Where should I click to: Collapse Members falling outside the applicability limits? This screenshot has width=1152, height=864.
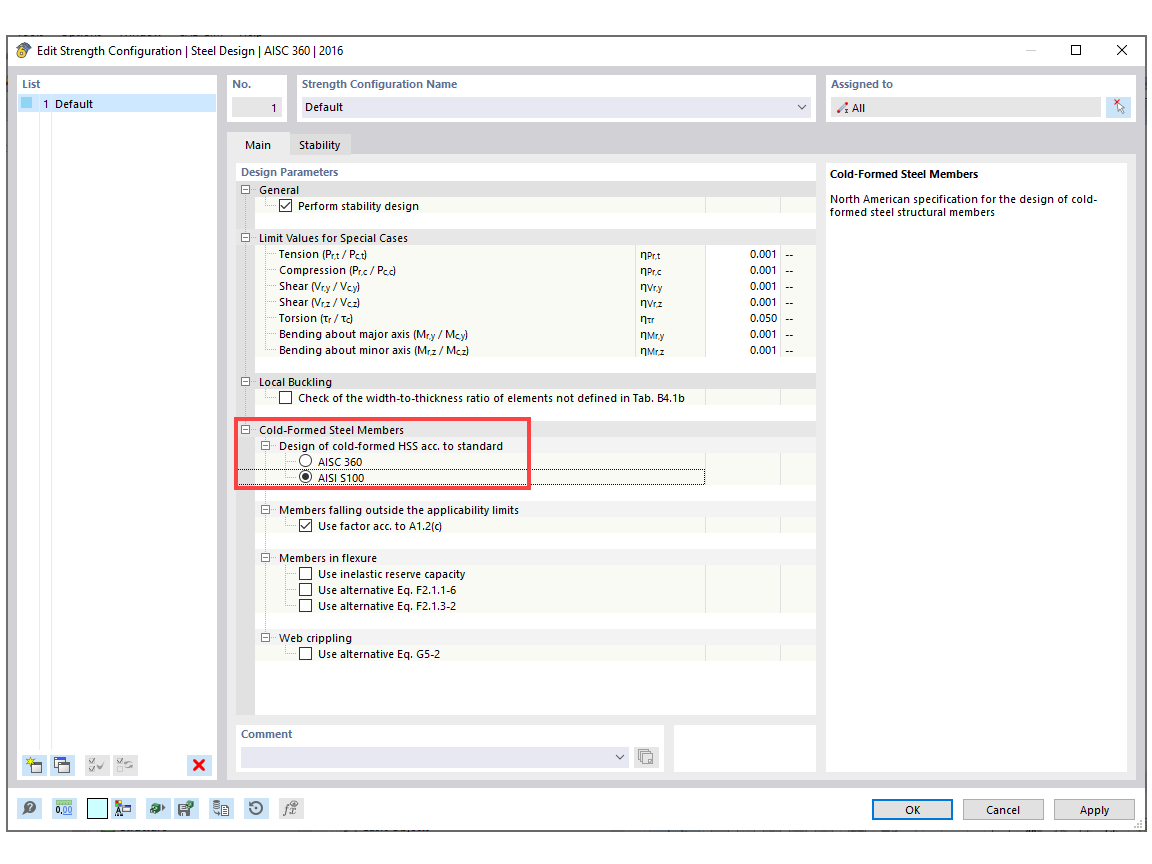(266, 509)
